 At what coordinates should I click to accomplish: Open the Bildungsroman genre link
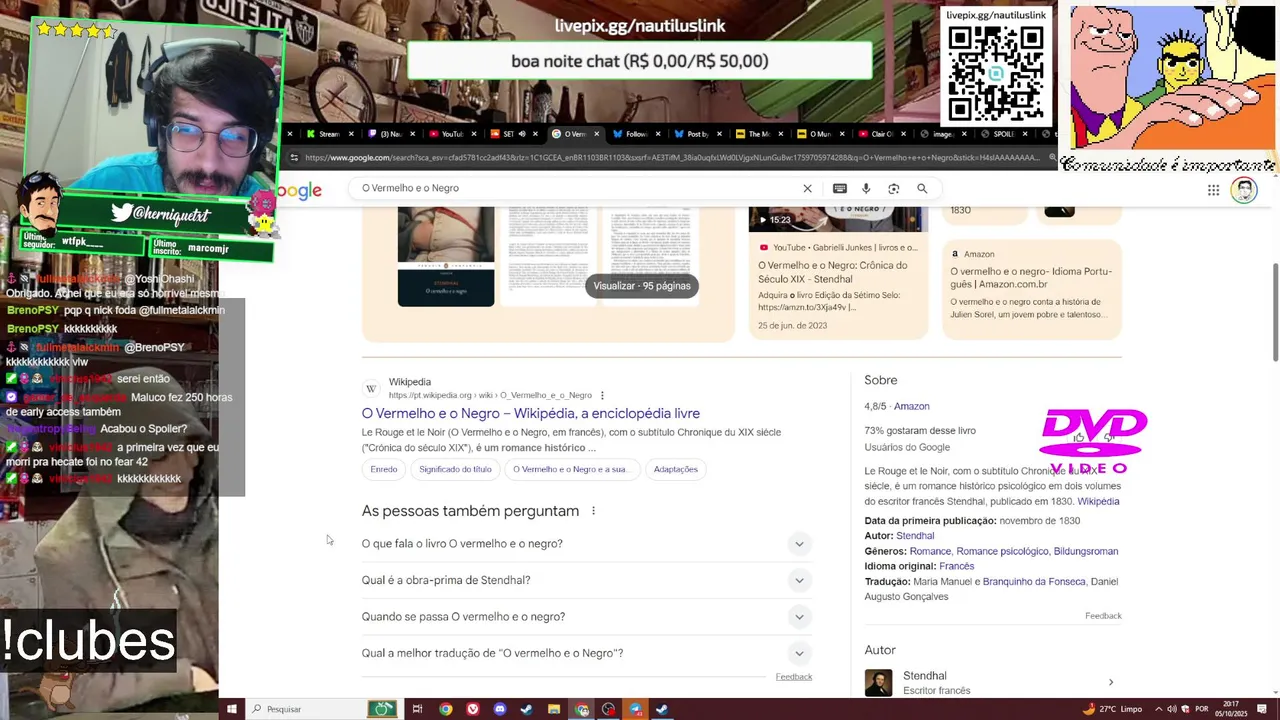coord(1086,551)
